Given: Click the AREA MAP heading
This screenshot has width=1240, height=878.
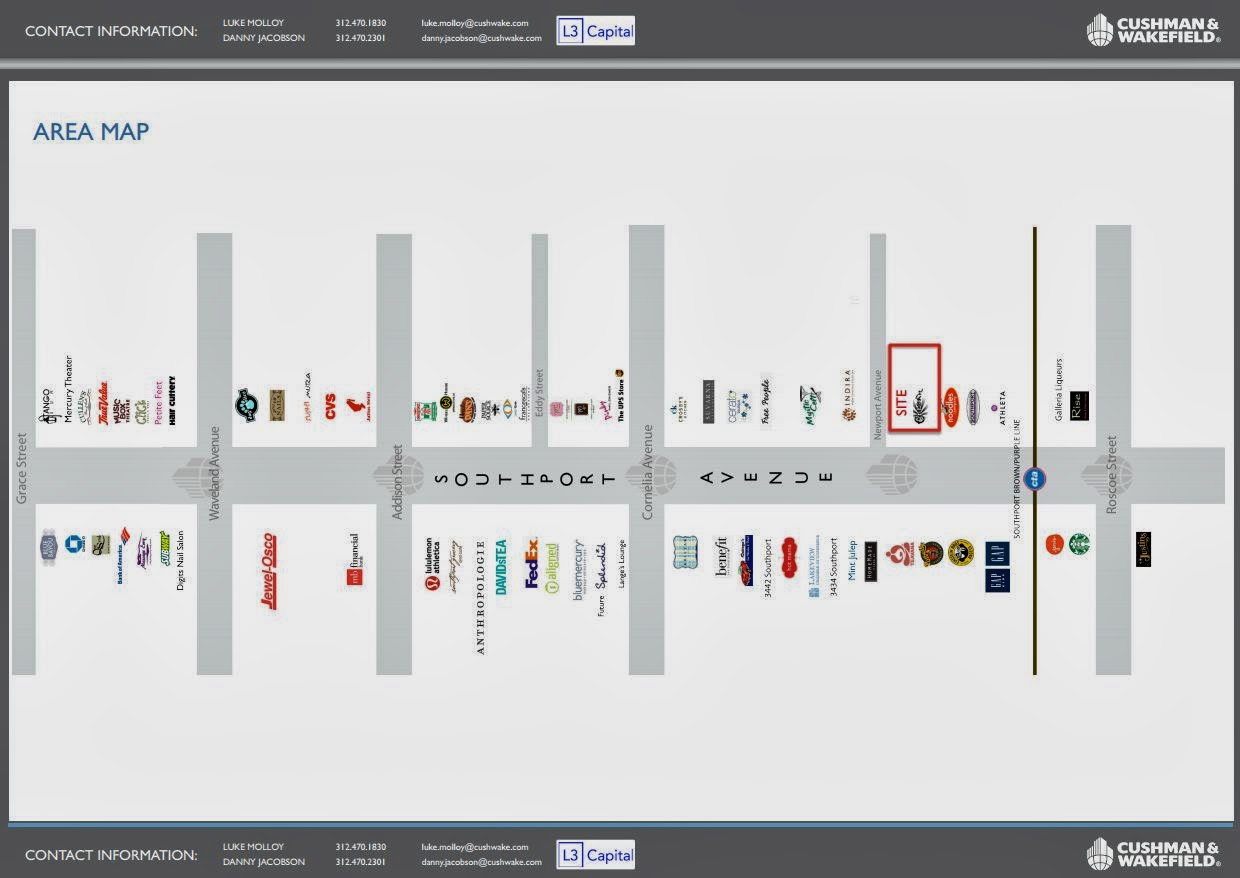Looking at the screenshot, I should click(91, 132).
